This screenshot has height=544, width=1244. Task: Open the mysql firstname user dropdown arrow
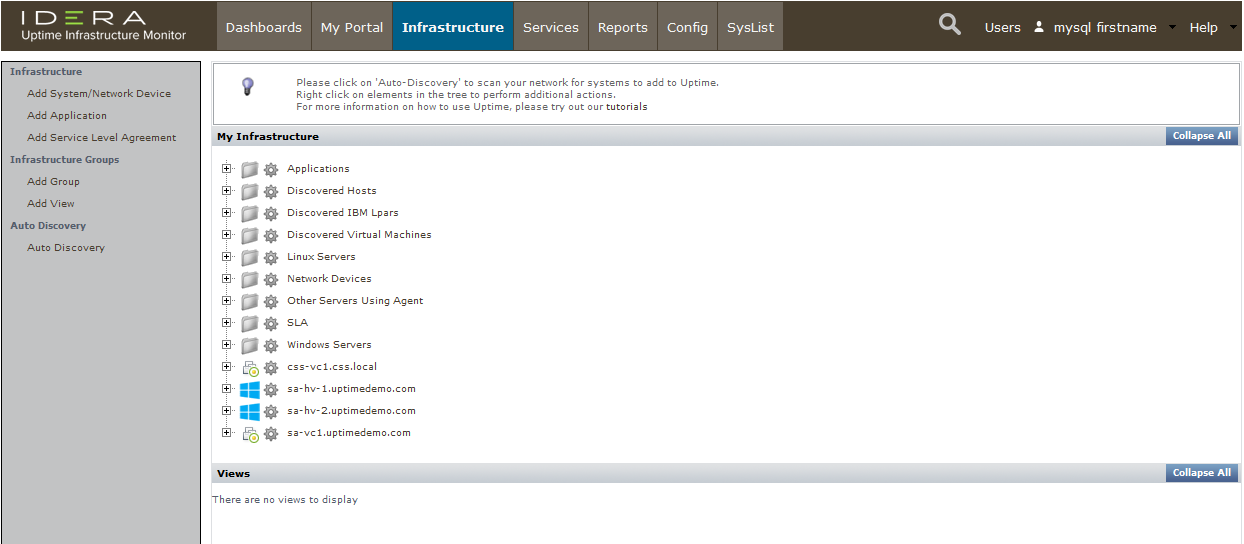[x=1172, y=27]
